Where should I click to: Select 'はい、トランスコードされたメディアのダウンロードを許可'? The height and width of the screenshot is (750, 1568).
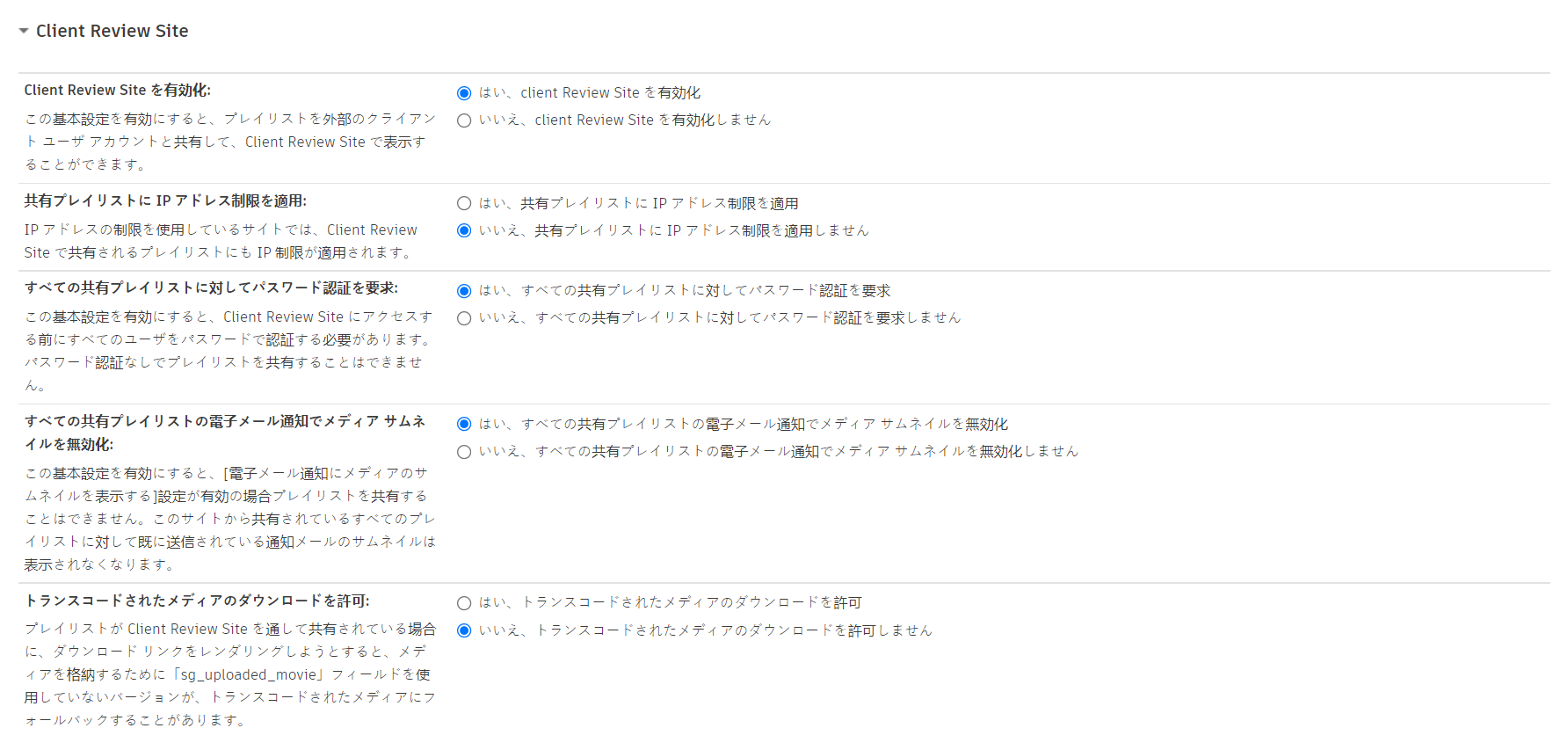tap(464, 603)
